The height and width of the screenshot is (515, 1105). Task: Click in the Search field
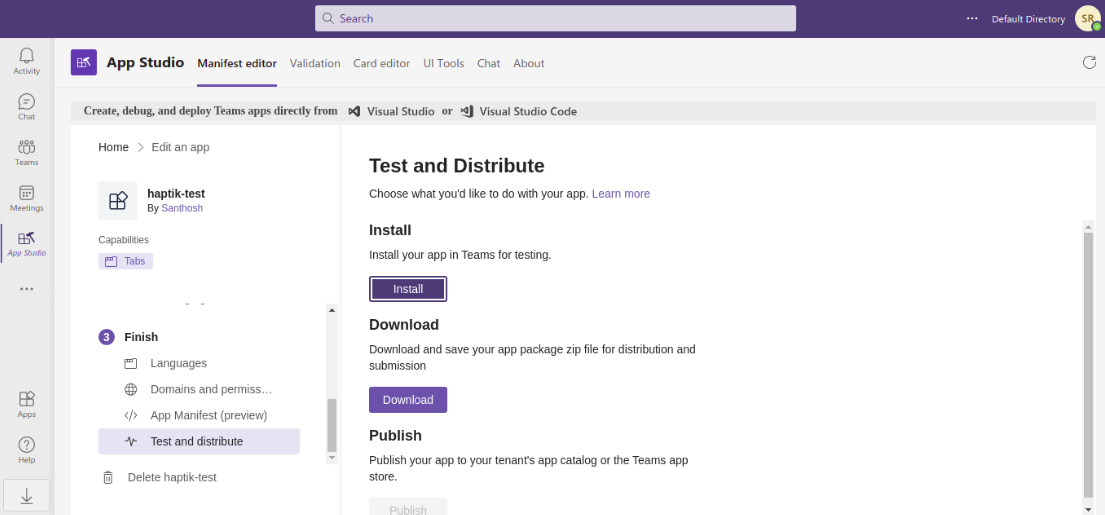555,18
